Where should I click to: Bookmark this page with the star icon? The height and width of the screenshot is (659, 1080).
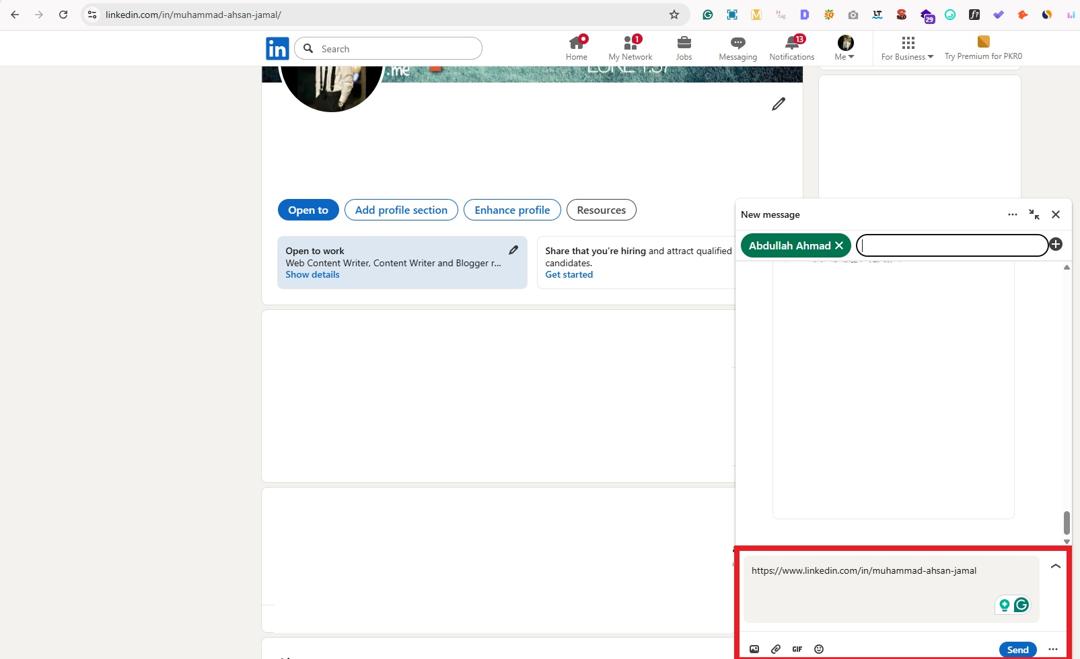pos(674,14)
